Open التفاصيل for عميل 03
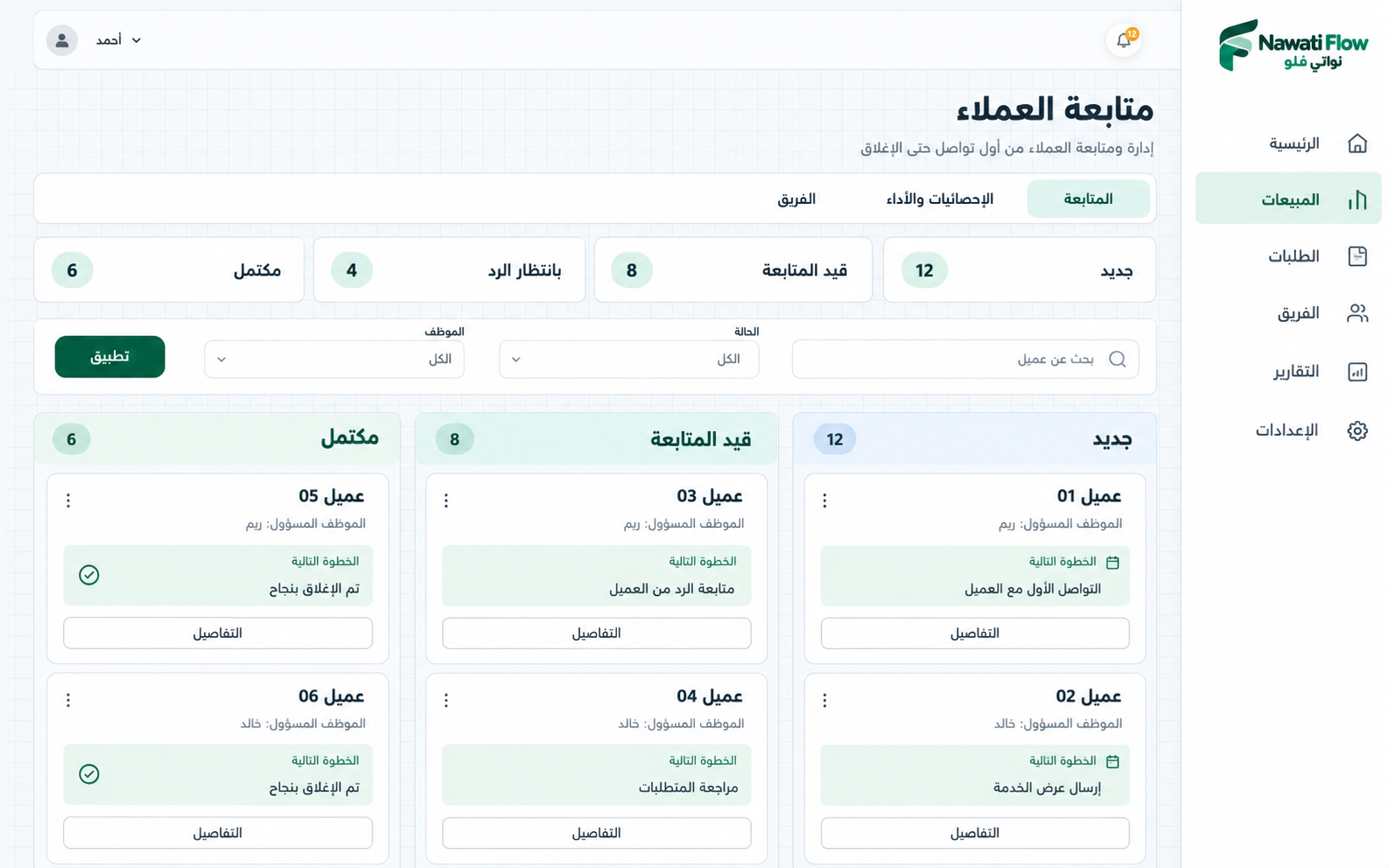1388x868 pixels. click(x=597, y=633)
